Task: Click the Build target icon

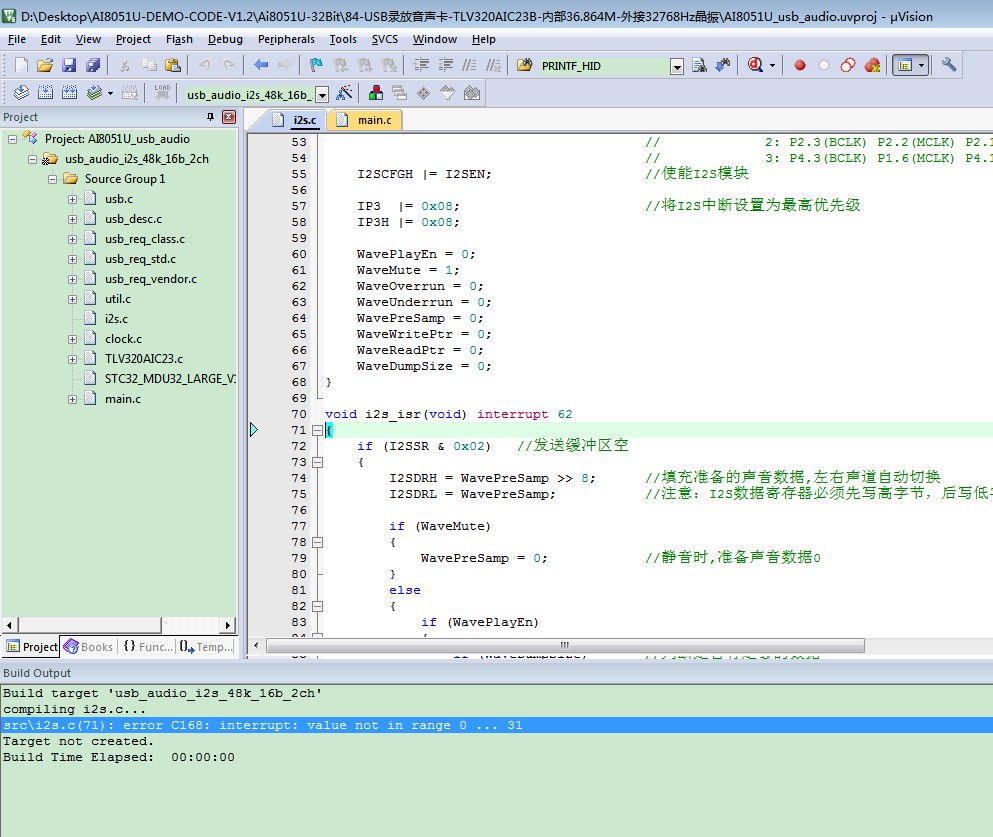Action: pyautogui.click(x=45, y=93)
